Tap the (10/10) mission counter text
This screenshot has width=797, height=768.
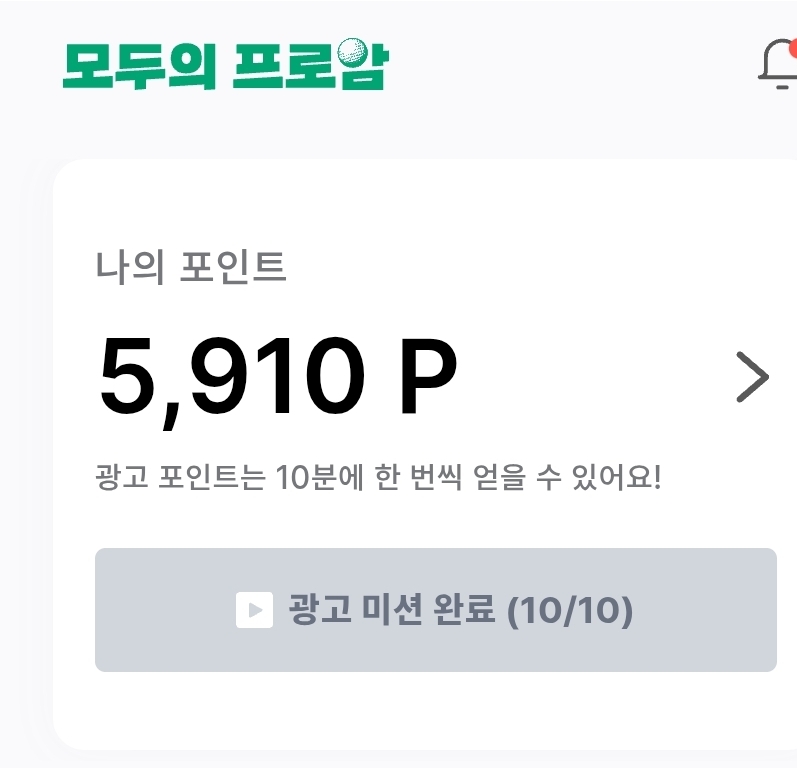[x=570, y=610]
